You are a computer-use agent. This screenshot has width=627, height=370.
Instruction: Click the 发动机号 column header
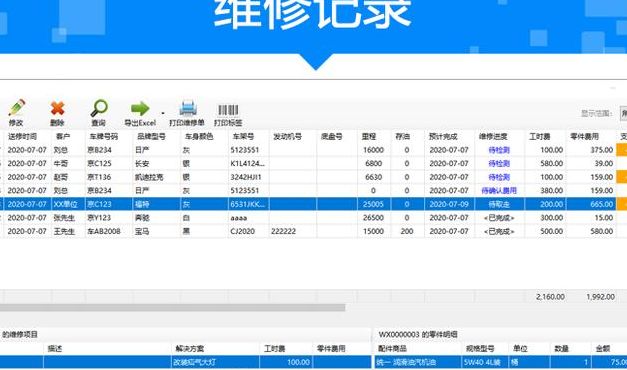tap(288, 136)
